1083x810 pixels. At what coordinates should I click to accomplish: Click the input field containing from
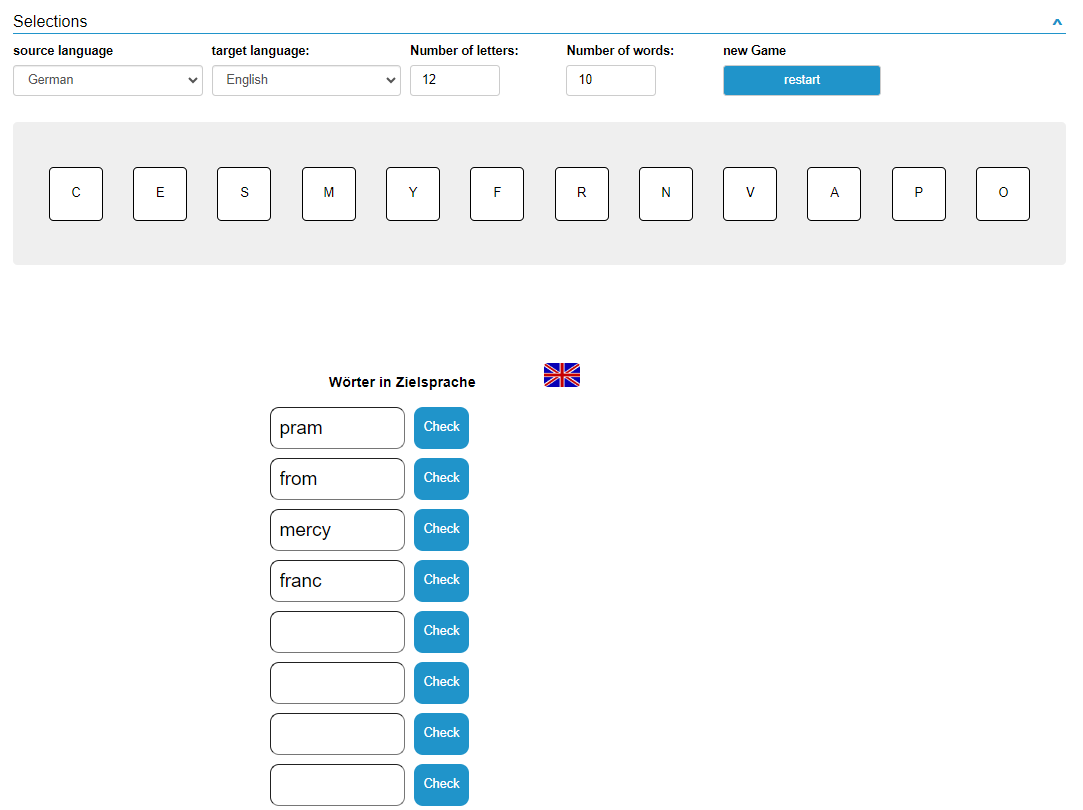tap(337, 479)
